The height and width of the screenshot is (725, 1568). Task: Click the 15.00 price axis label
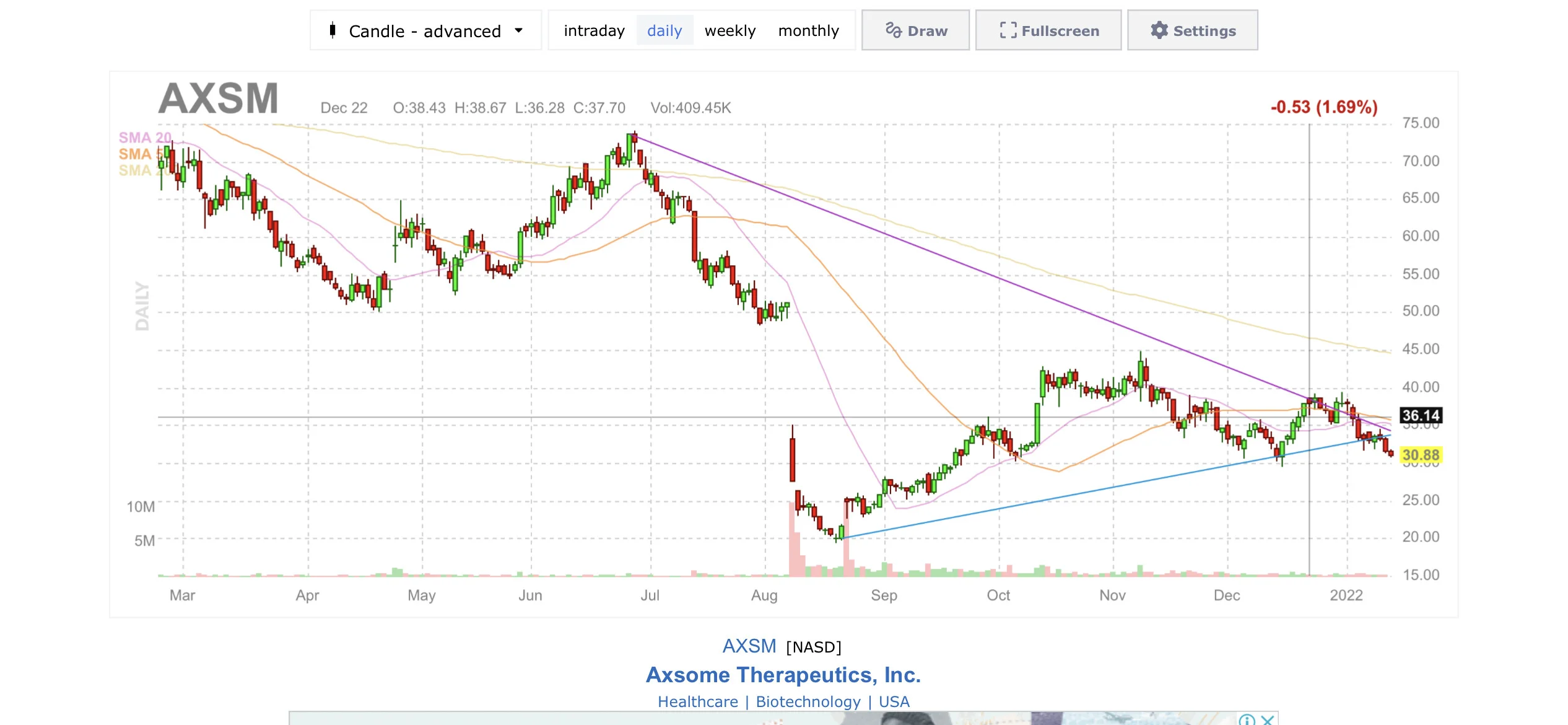1421,575
